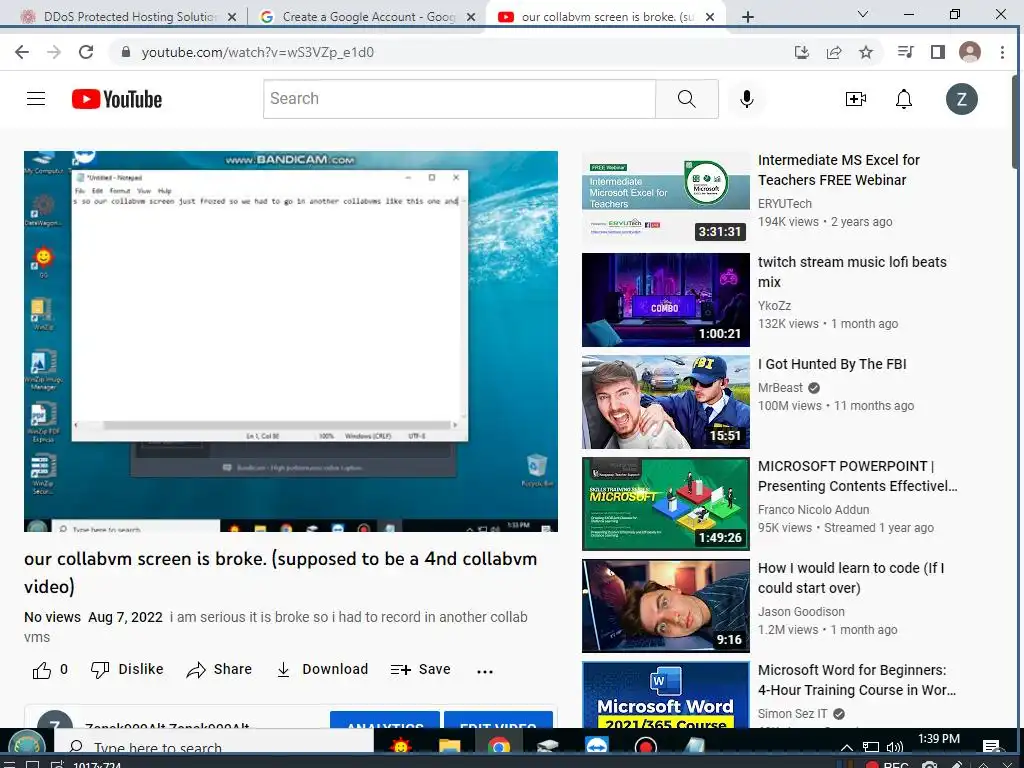Open TeamViewer from the taskbar
The height and width of the screenshot is (768, 1024).
click(596, 746)
